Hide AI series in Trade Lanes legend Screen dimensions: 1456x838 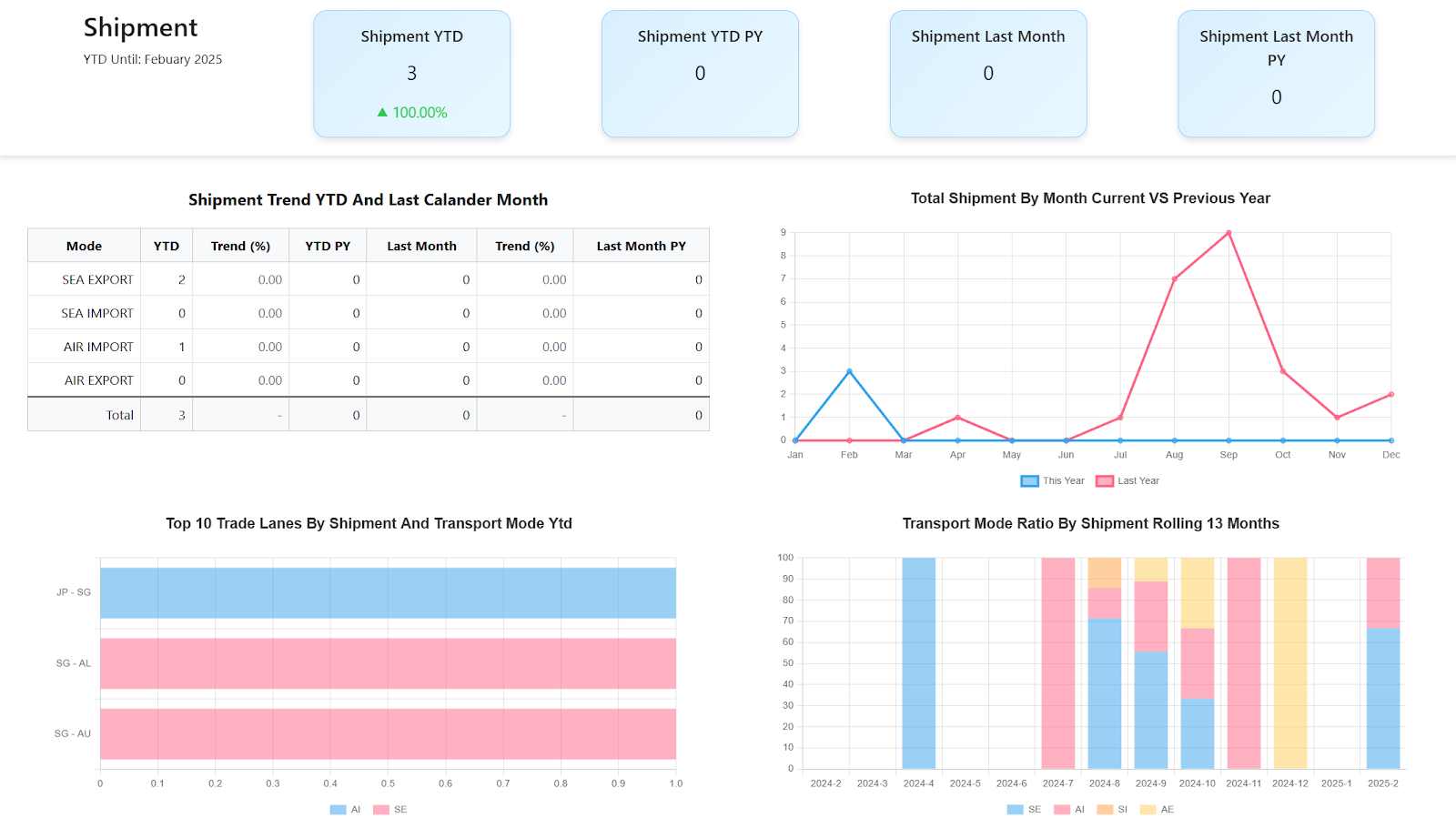(338, 810)
